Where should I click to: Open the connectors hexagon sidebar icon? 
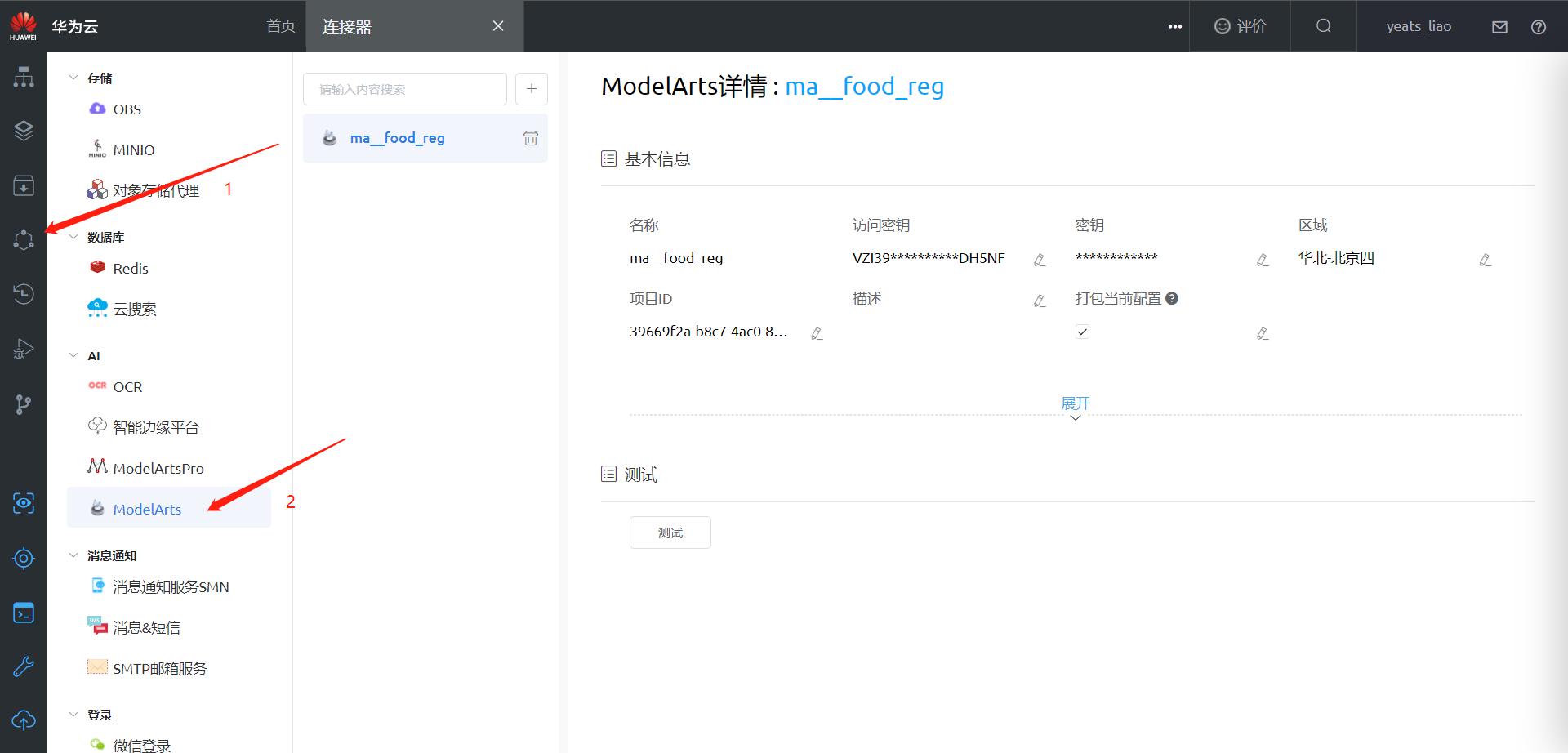click(24, 239)
